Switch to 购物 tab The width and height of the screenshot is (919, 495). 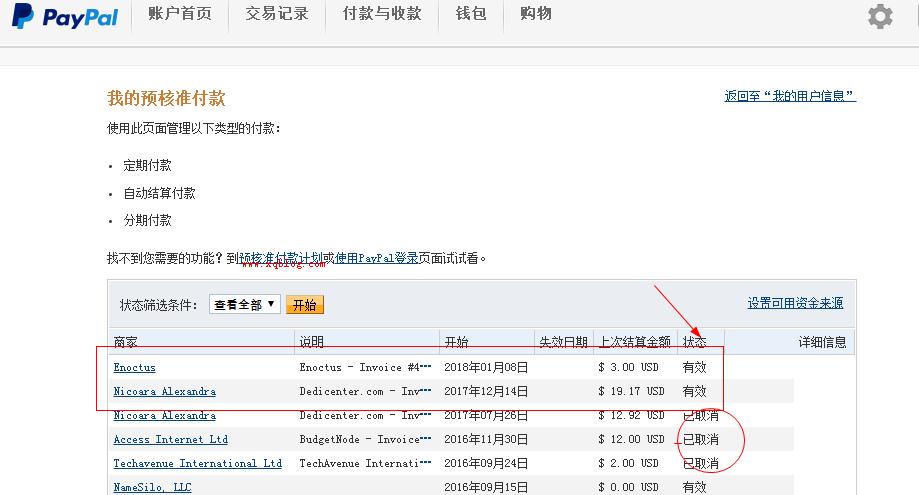[x=536, y=13]
